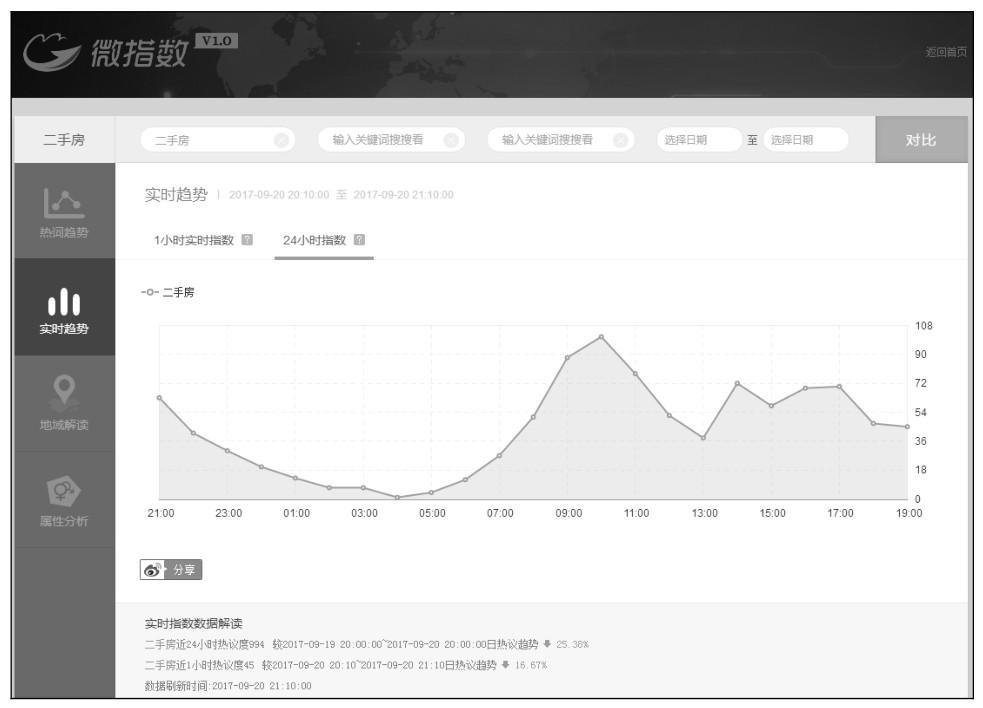Click the chart data point at 13:00
Image resolution: width=983 pixels, height=708 pixels.
703,438
